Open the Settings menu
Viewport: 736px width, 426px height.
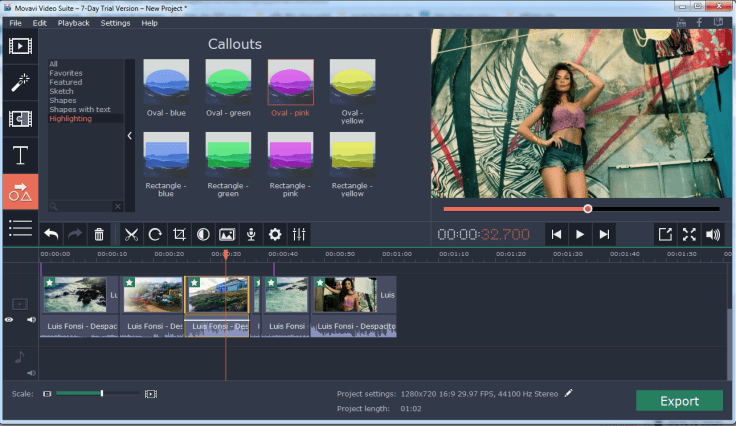[115, 23]
